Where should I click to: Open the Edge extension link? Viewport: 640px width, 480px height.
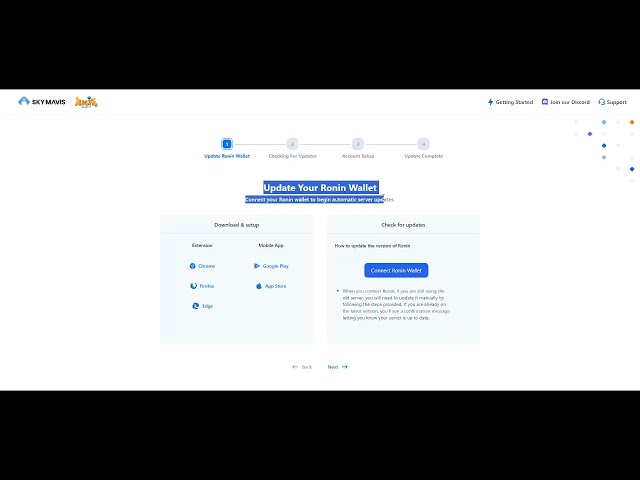(x=207, y=306)
